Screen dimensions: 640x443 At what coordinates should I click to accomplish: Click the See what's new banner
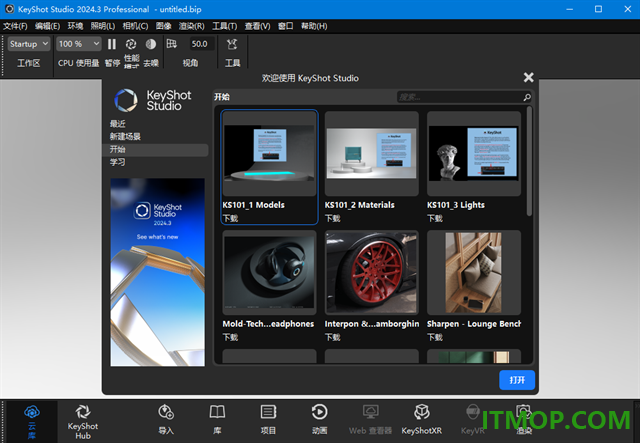coord(158,272)
